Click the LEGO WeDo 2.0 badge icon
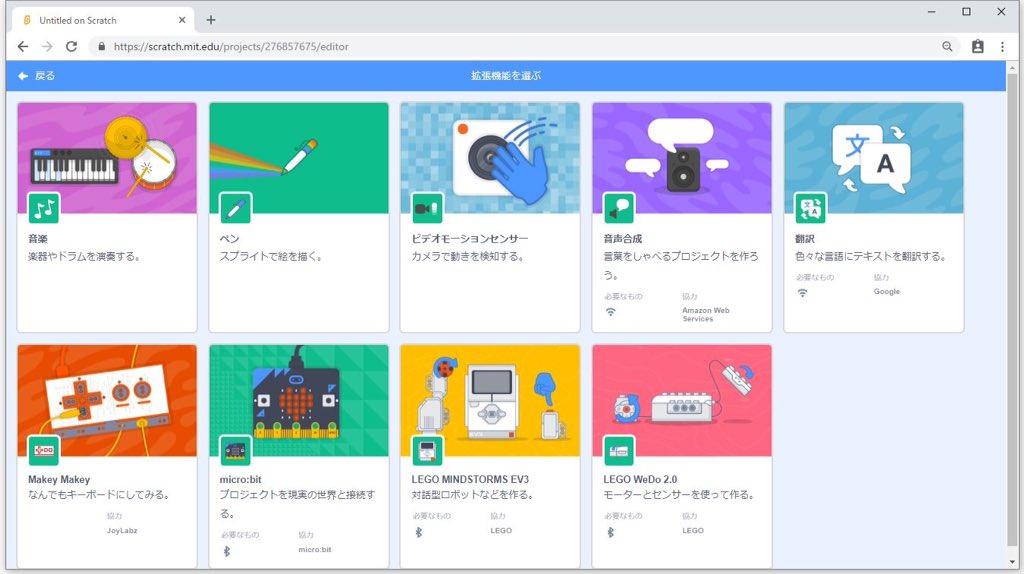The height and width of the screenshot is (574, 1024). pyautogui.click(x=618, y=451)
